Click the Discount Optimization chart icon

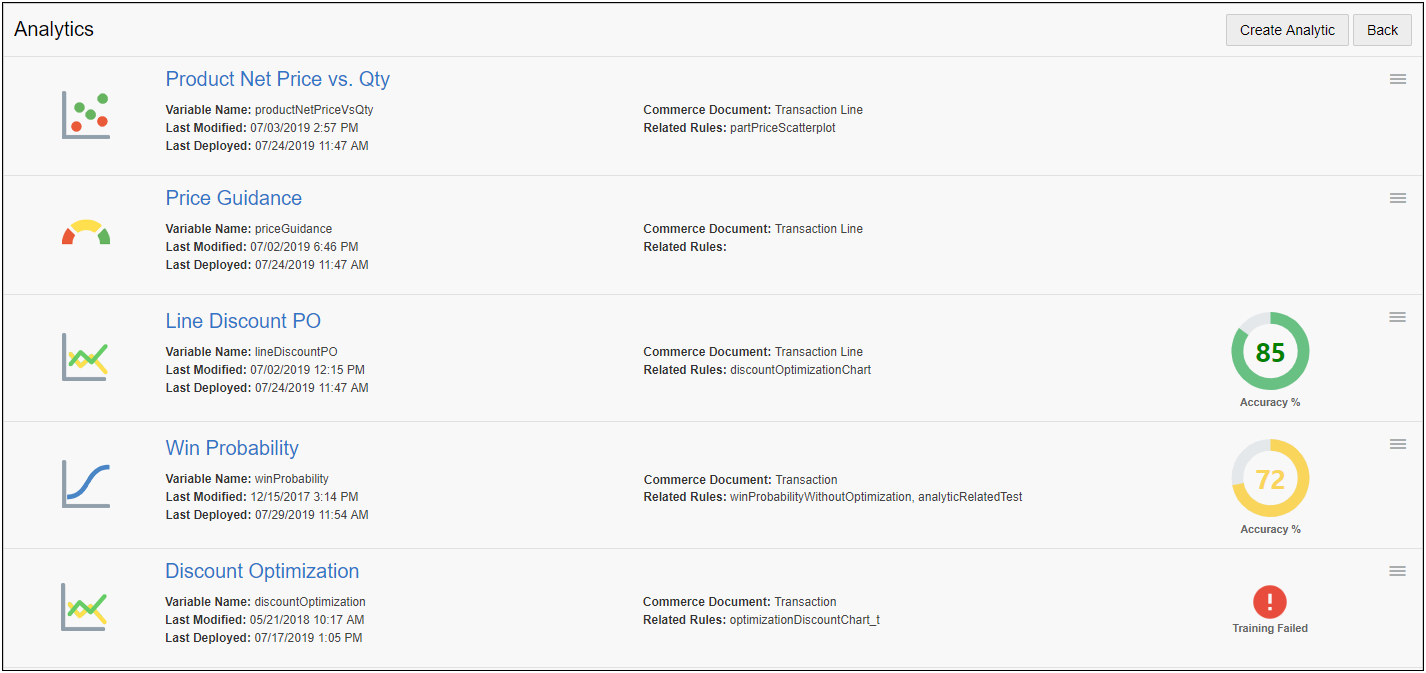click(86, 607)
